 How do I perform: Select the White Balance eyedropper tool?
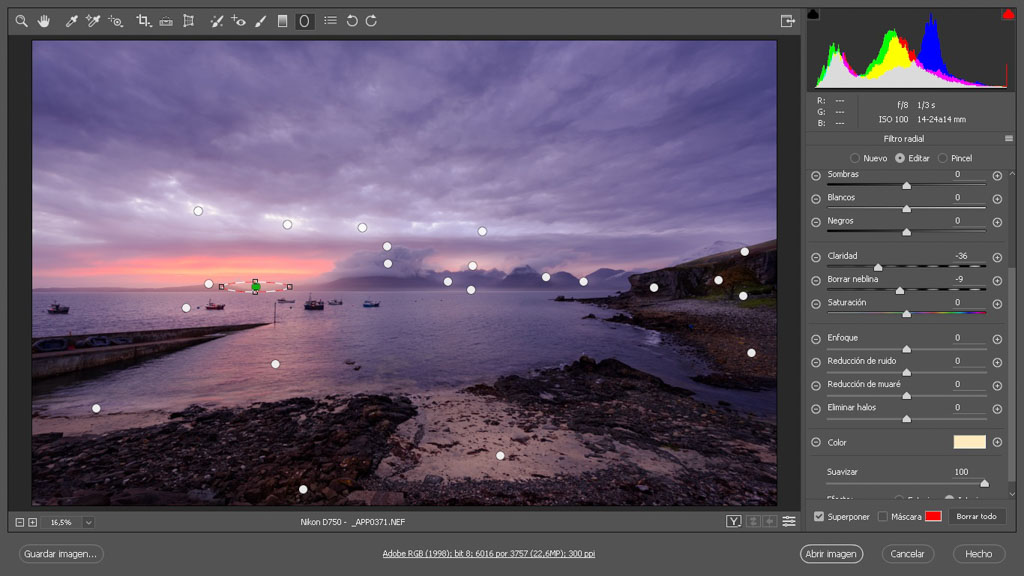click(x=71, y=21)
